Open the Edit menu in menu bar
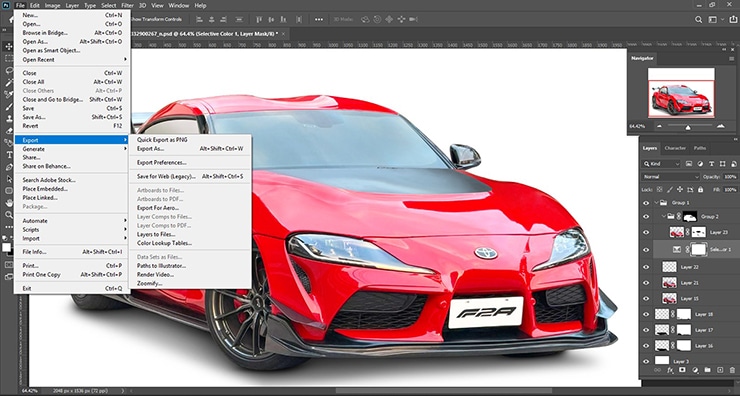 tap(35, 6)
